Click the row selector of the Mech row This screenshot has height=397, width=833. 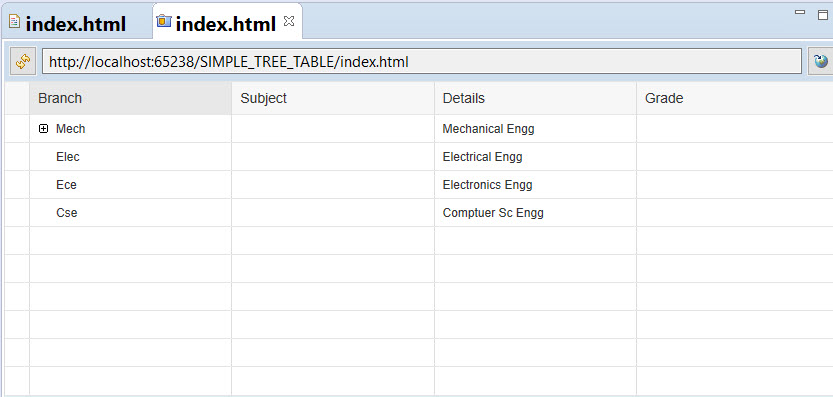coord(16,129)
